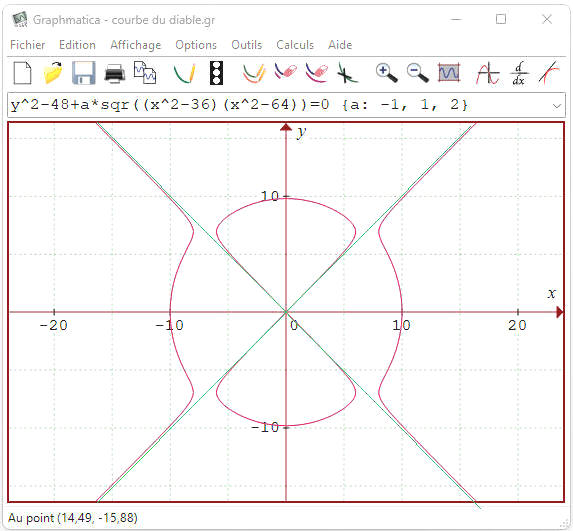
Task: Zoom in with the plus magnifier
Action: 387,73
